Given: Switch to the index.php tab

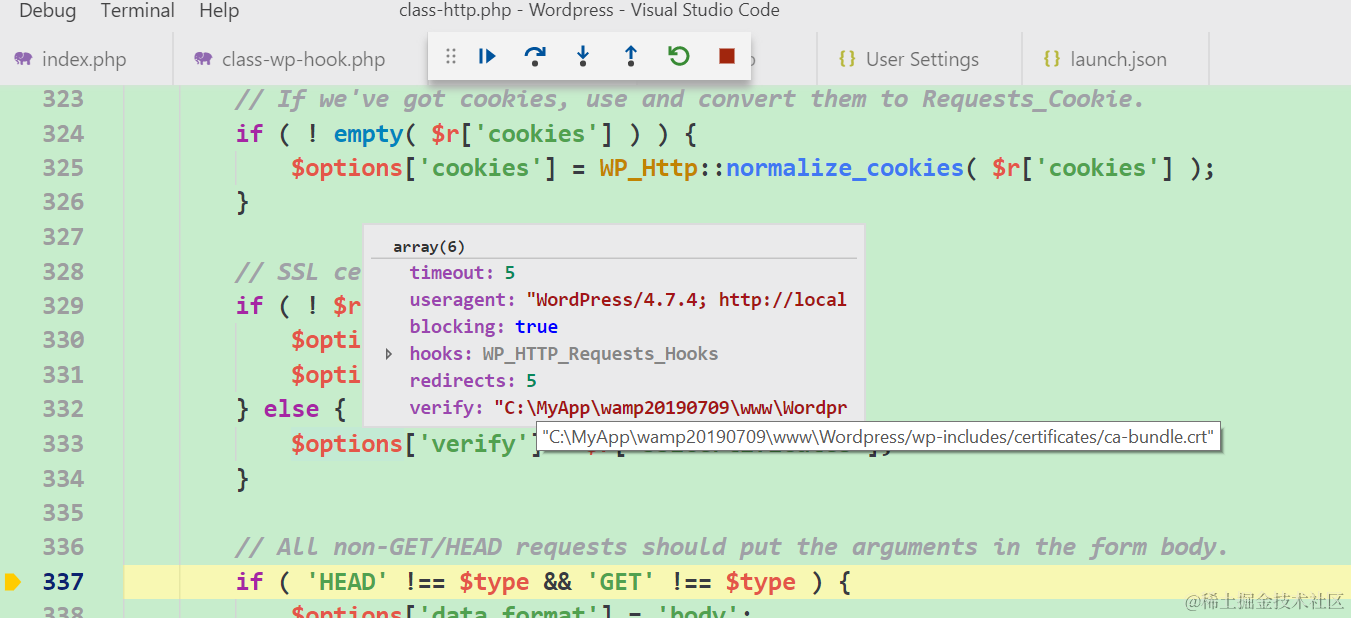Looking at the screenshot, I should tap(86, 59).
